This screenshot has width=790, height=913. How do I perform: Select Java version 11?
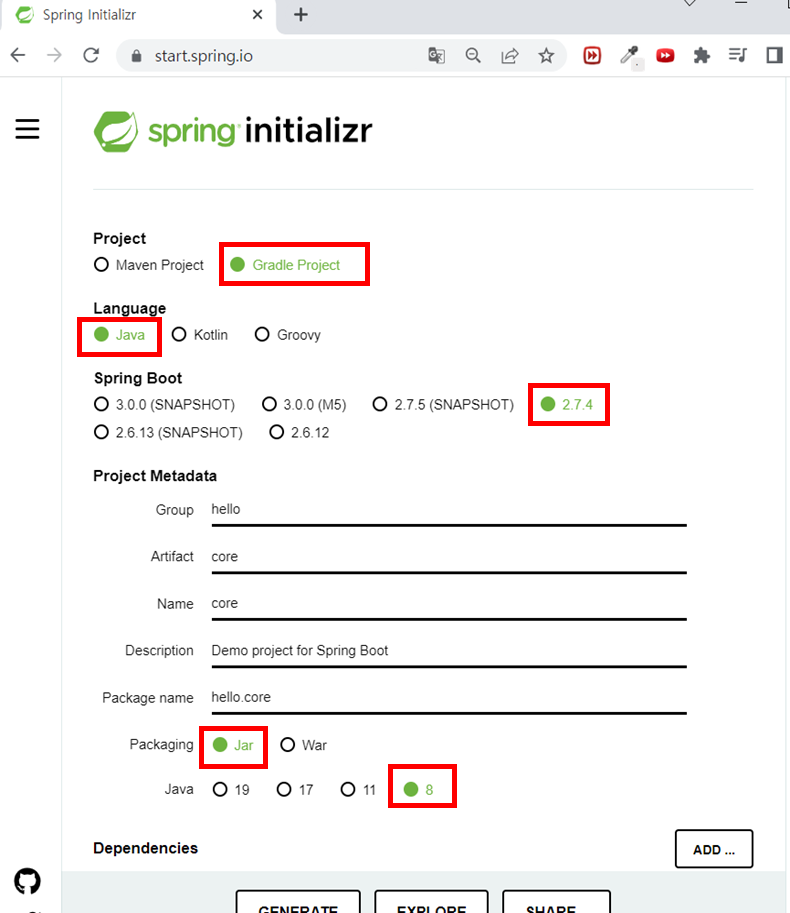tap(359, 790)
